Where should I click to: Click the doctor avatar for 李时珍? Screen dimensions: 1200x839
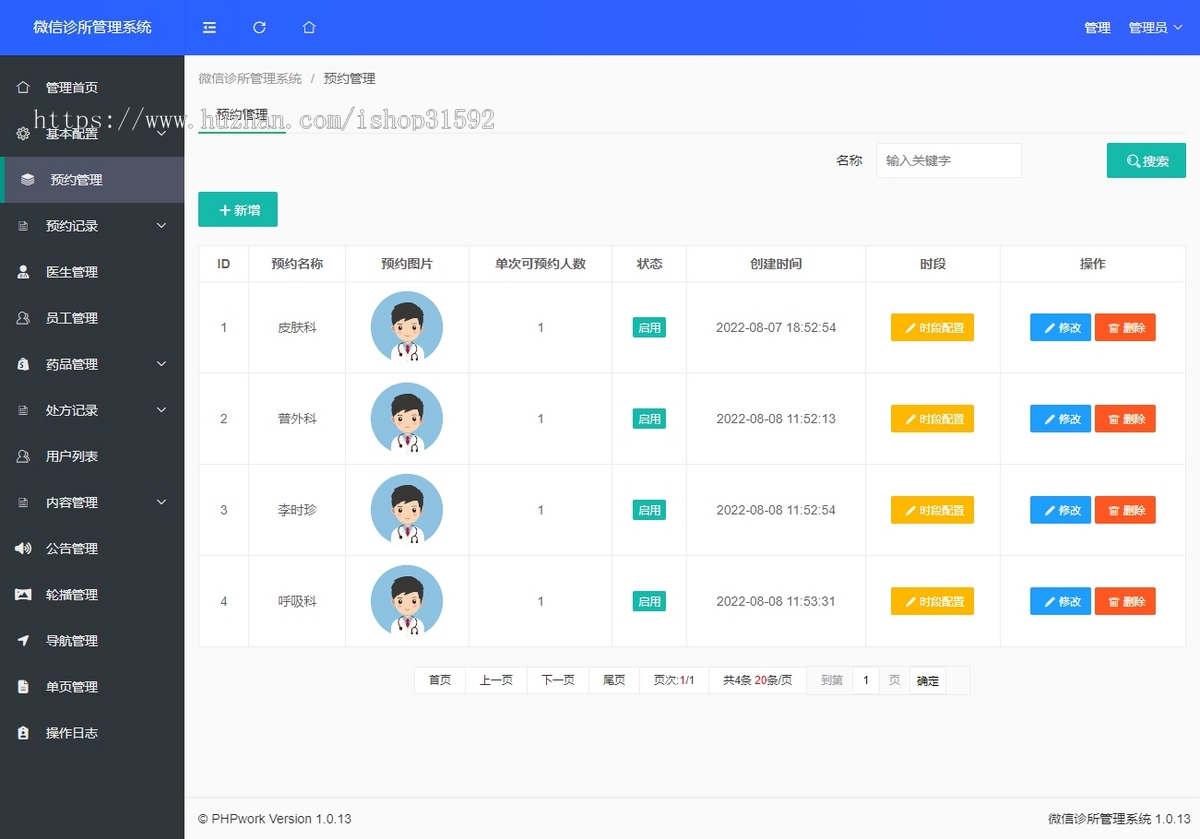[x=407, y=509]
